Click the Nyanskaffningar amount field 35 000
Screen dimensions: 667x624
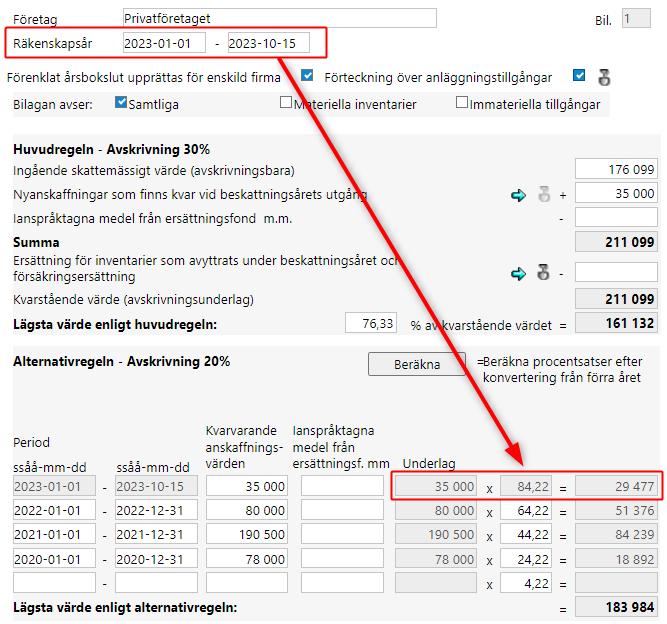pyautogui.click(x=616, y=194)
